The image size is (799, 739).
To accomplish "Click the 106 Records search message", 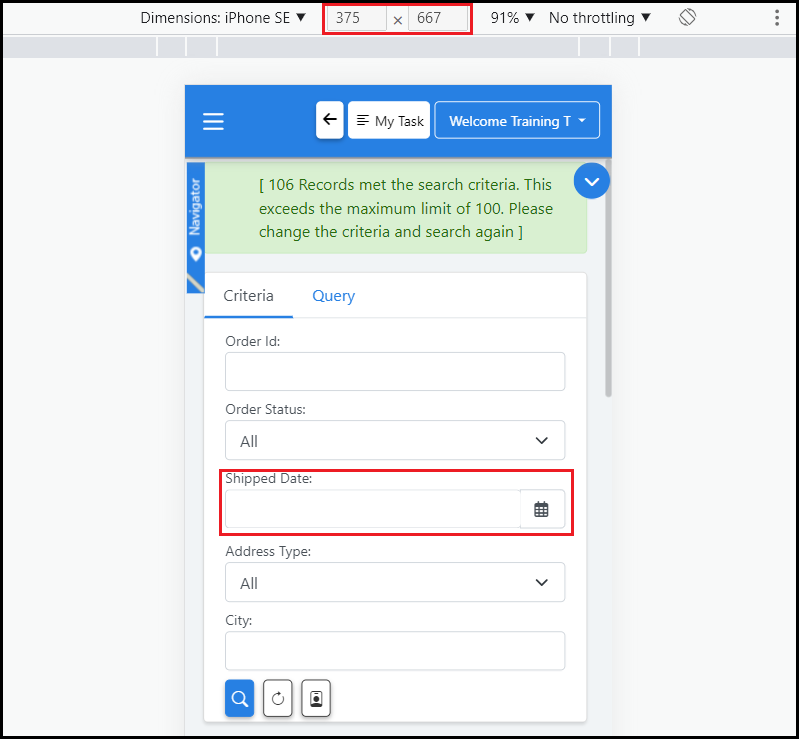I will (x=406, y=208).
